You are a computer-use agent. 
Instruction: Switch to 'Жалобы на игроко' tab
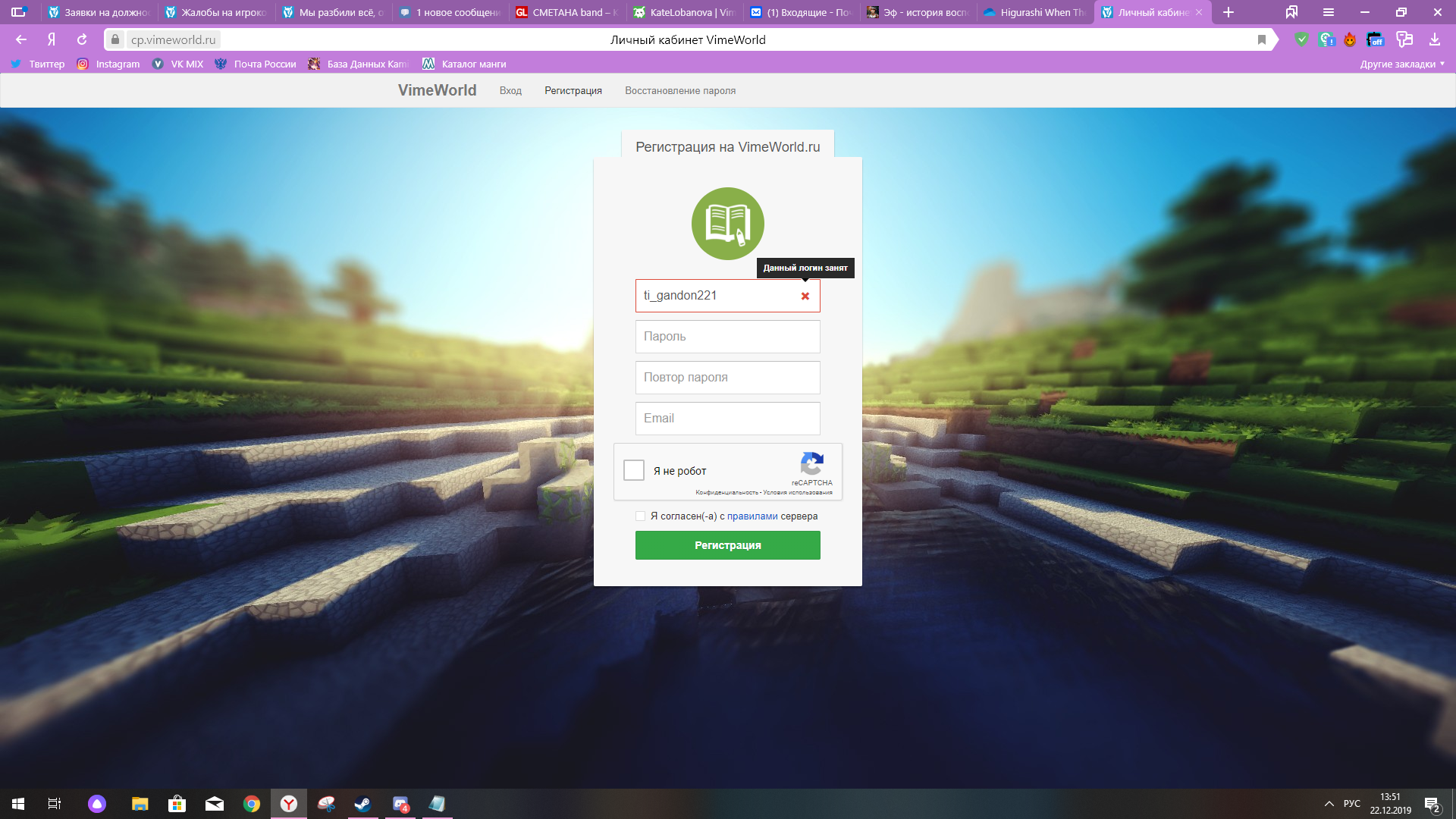tap(216, 12)
